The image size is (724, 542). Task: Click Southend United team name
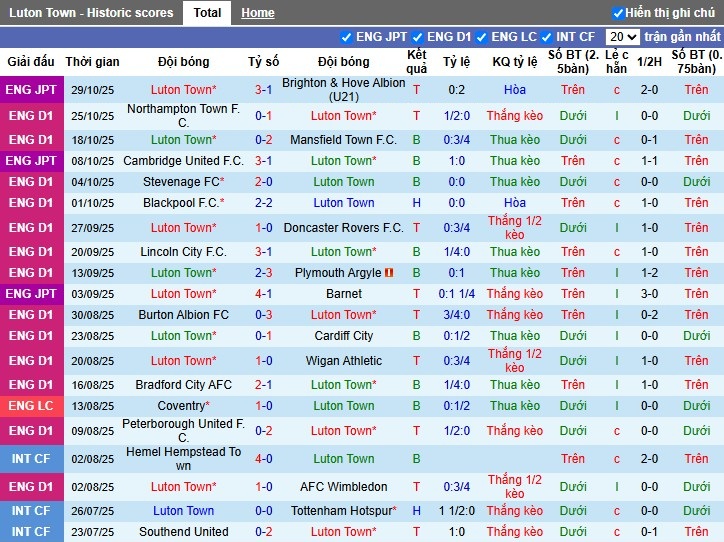point(183,532)
